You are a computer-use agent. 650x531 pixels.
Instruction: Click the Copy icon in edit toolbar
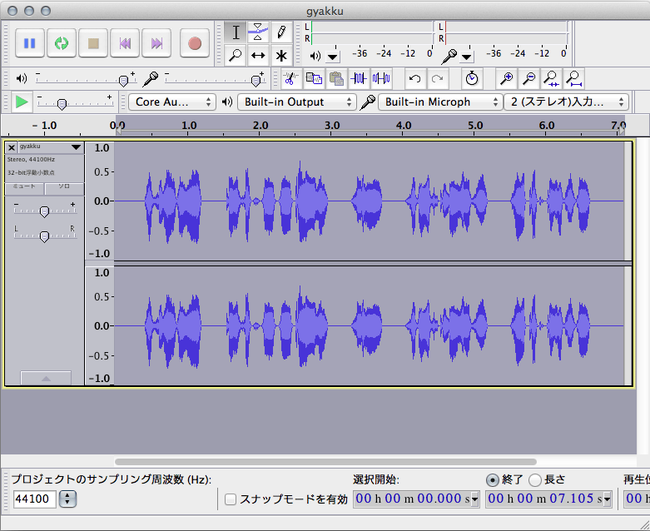[313, 78]
